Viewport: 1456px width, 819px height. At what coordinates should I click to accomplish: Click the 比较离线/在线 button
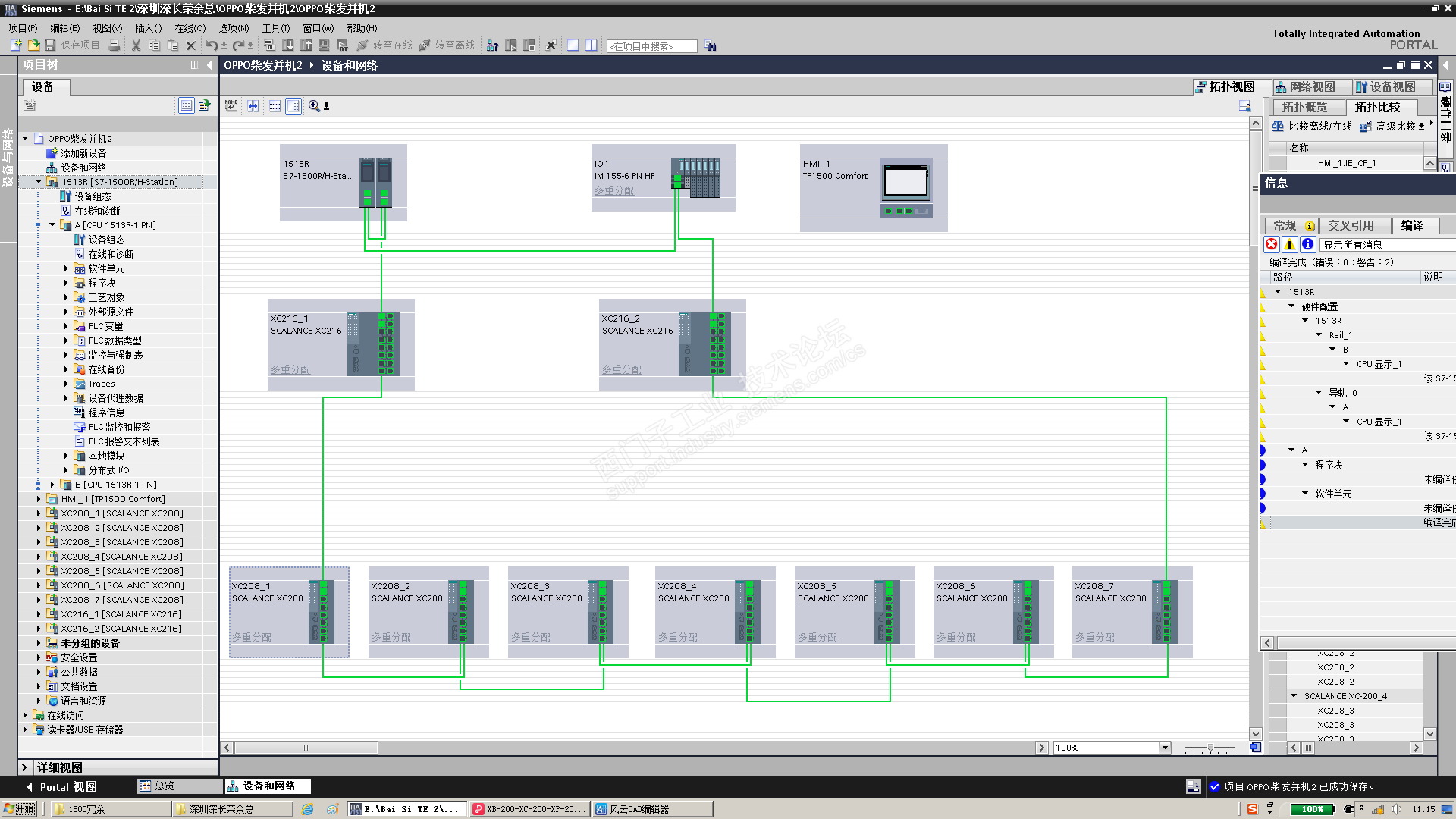(1312, 127)
